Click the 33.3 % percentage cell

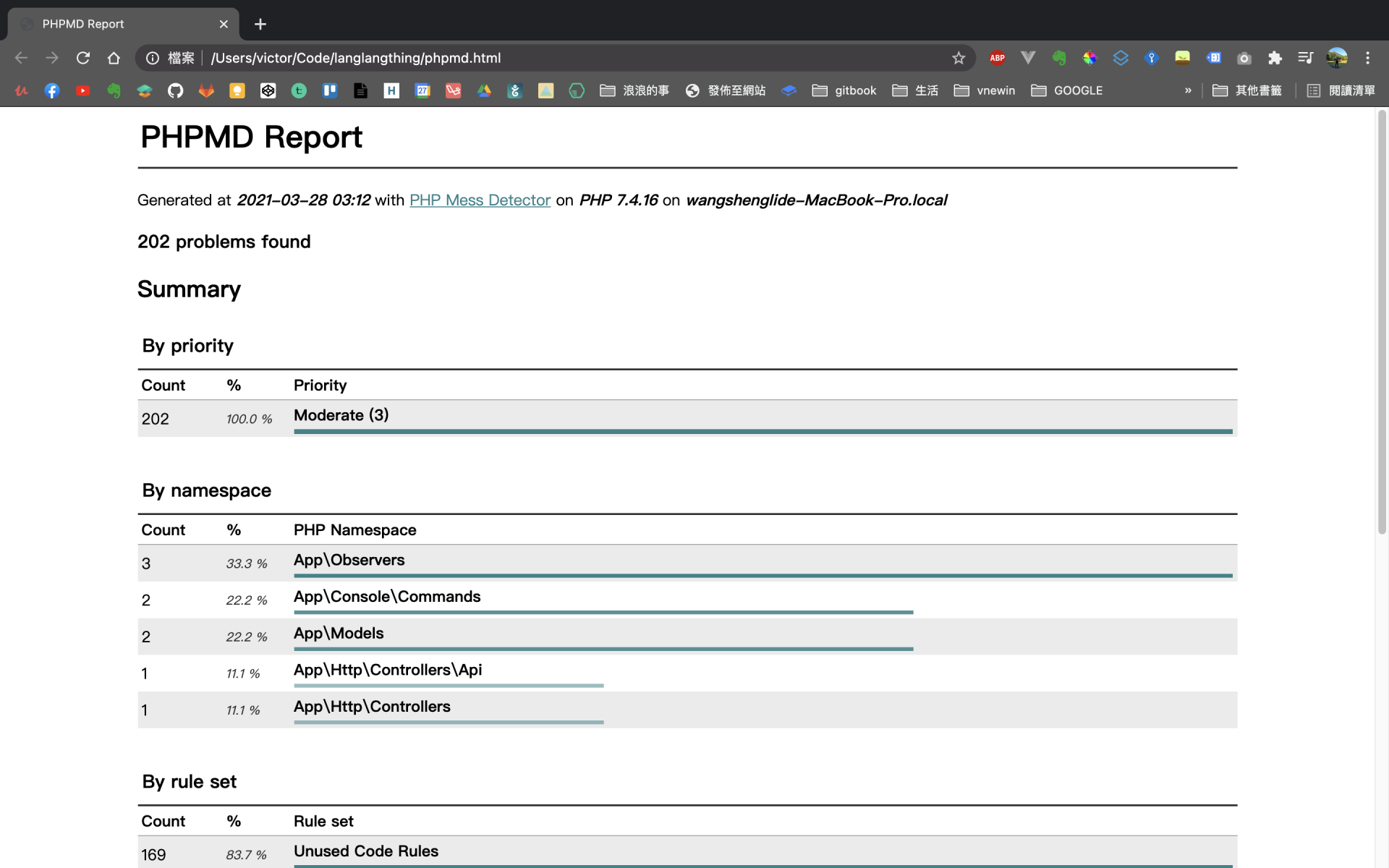pos(247,563)
